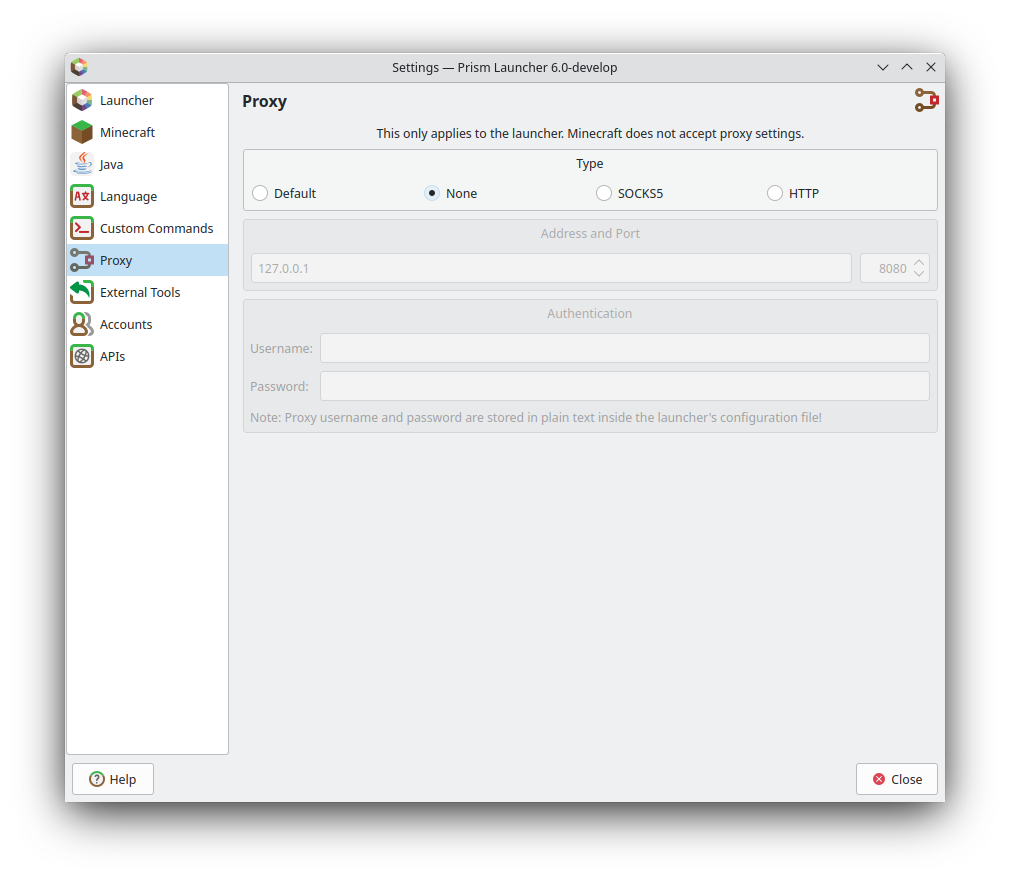Select the Default proxy type
The height and width of the screenshot is (879, 1010).
point(261,193)
